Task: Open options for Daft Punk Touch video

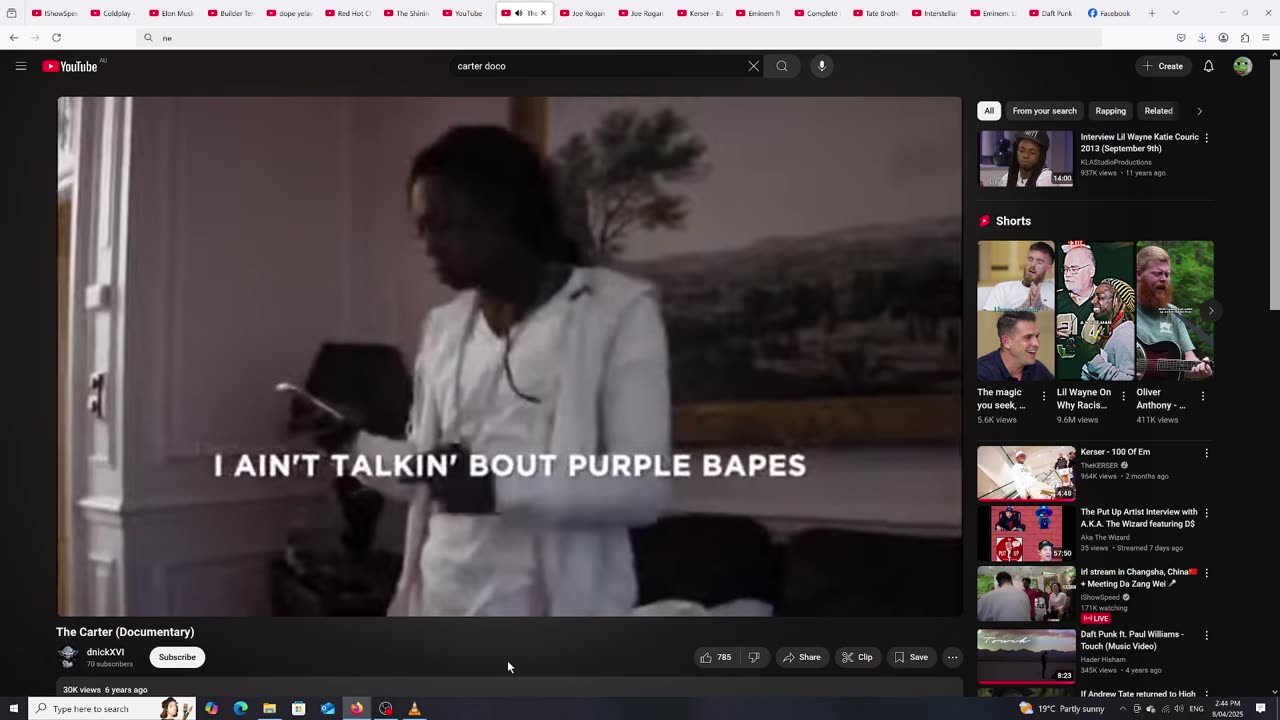Action: [x=1206, y=635]
